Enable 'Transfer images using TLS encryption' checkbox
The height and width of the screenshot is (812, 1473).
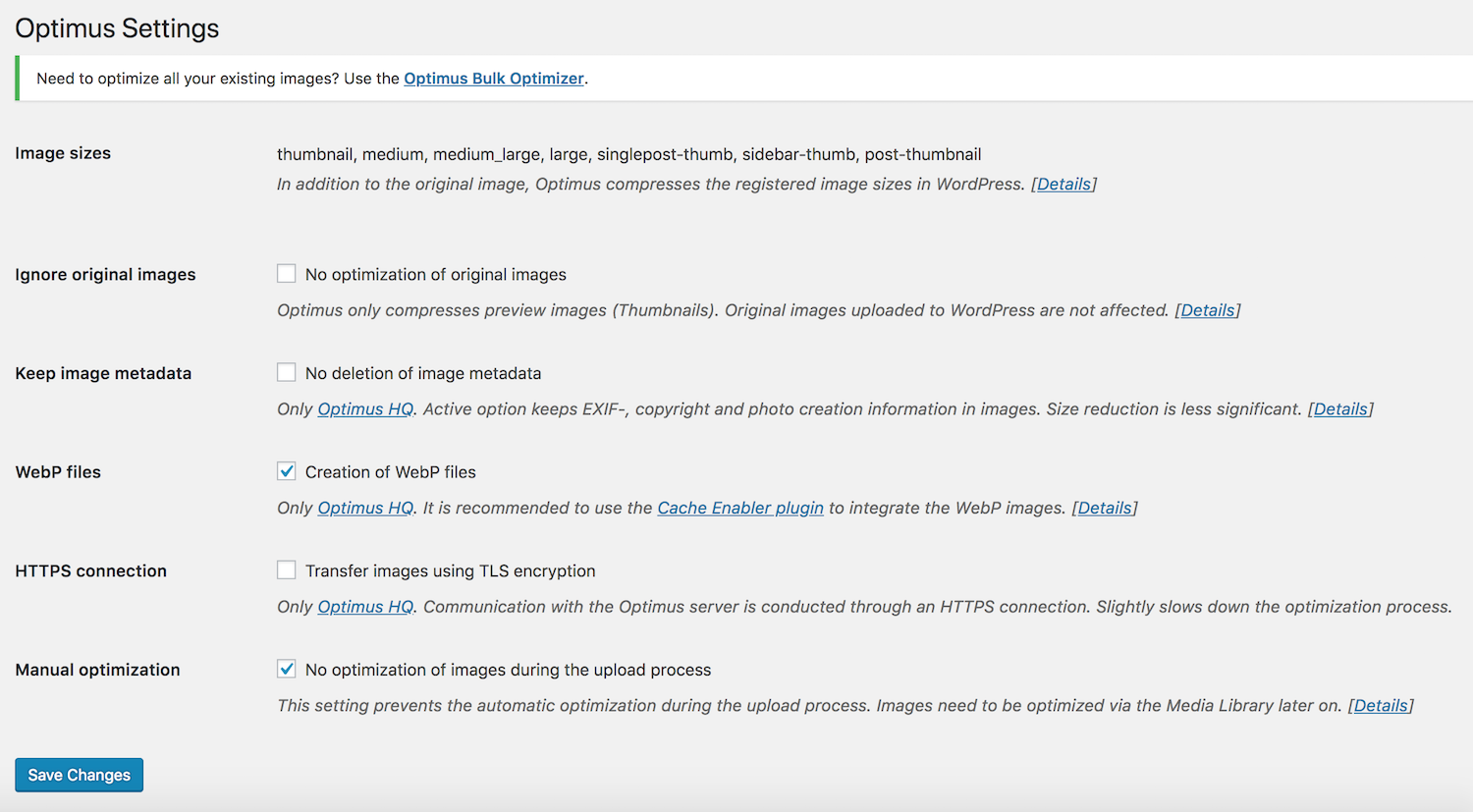pos(286,569)
